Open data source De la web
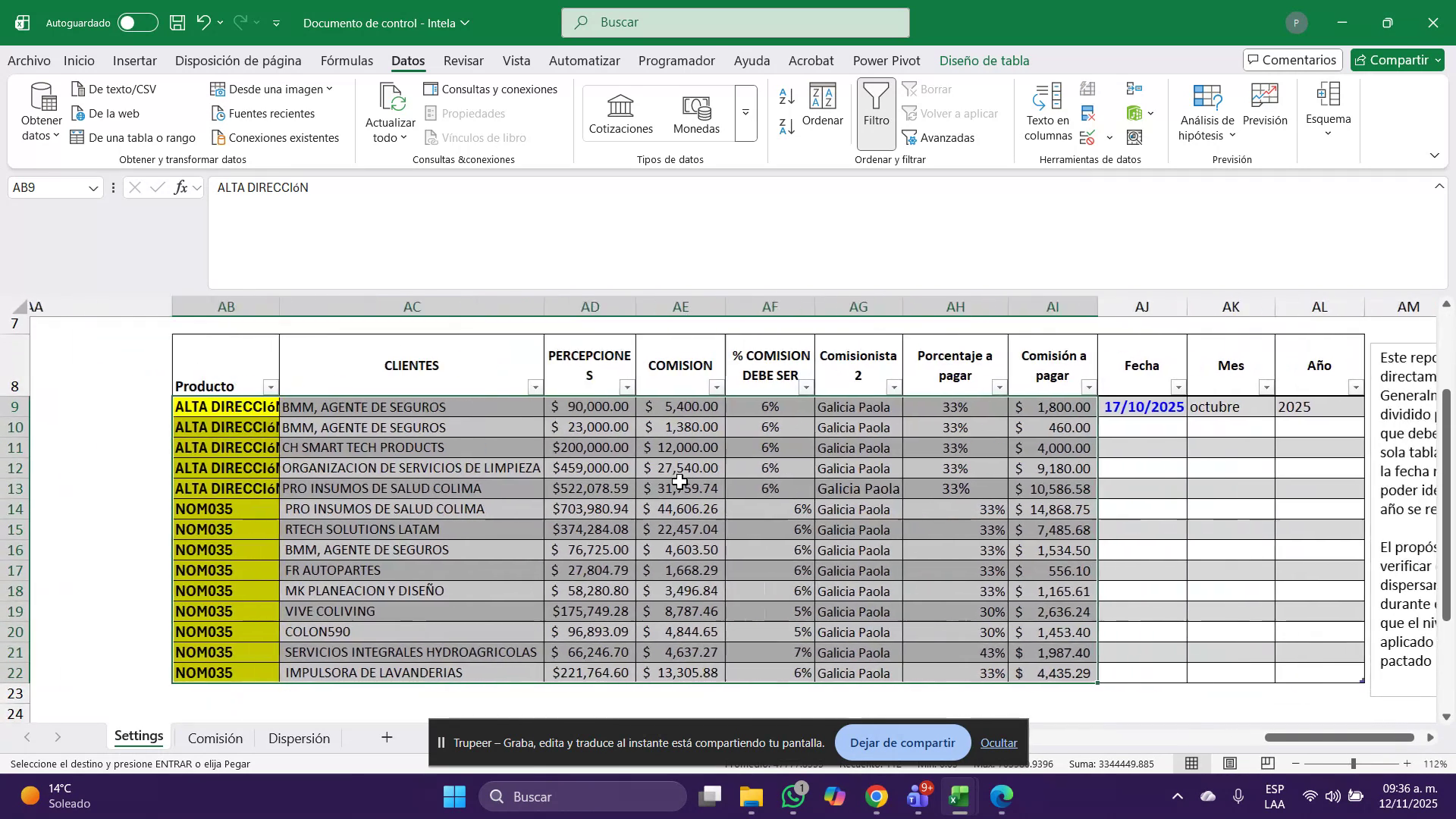 [x=113, y=113]
